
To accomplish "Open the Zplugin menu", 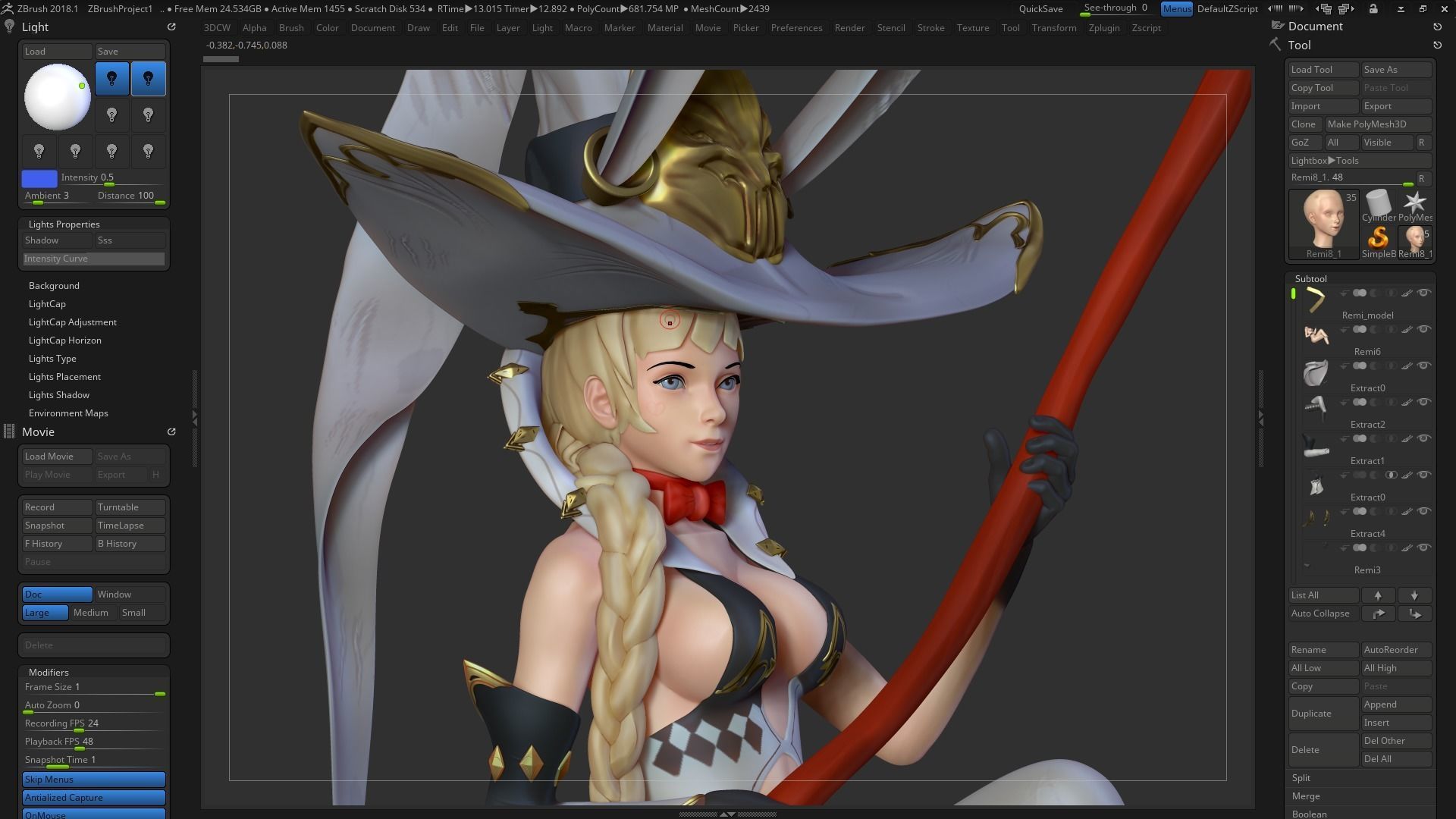I will point(1103,28).
